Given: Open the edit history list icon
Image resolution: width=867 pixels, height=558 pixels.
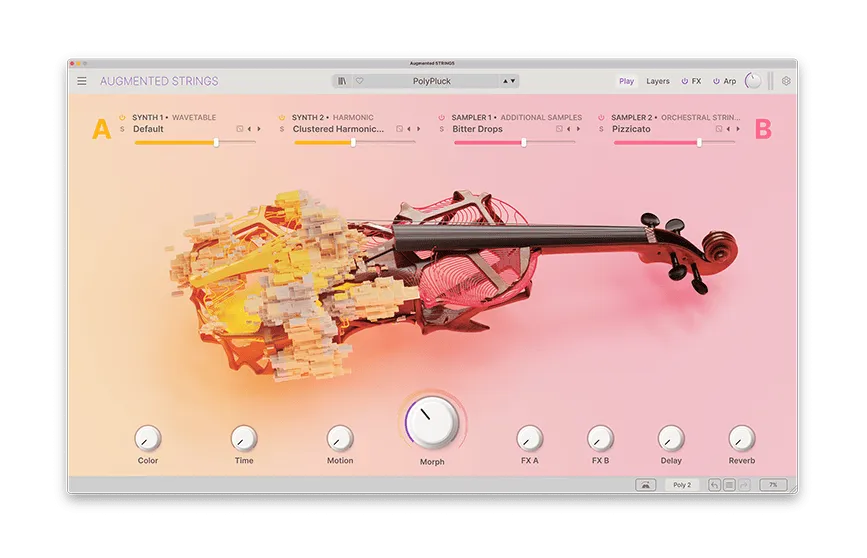Looking at the screenshot, I should tap(729, 485).
